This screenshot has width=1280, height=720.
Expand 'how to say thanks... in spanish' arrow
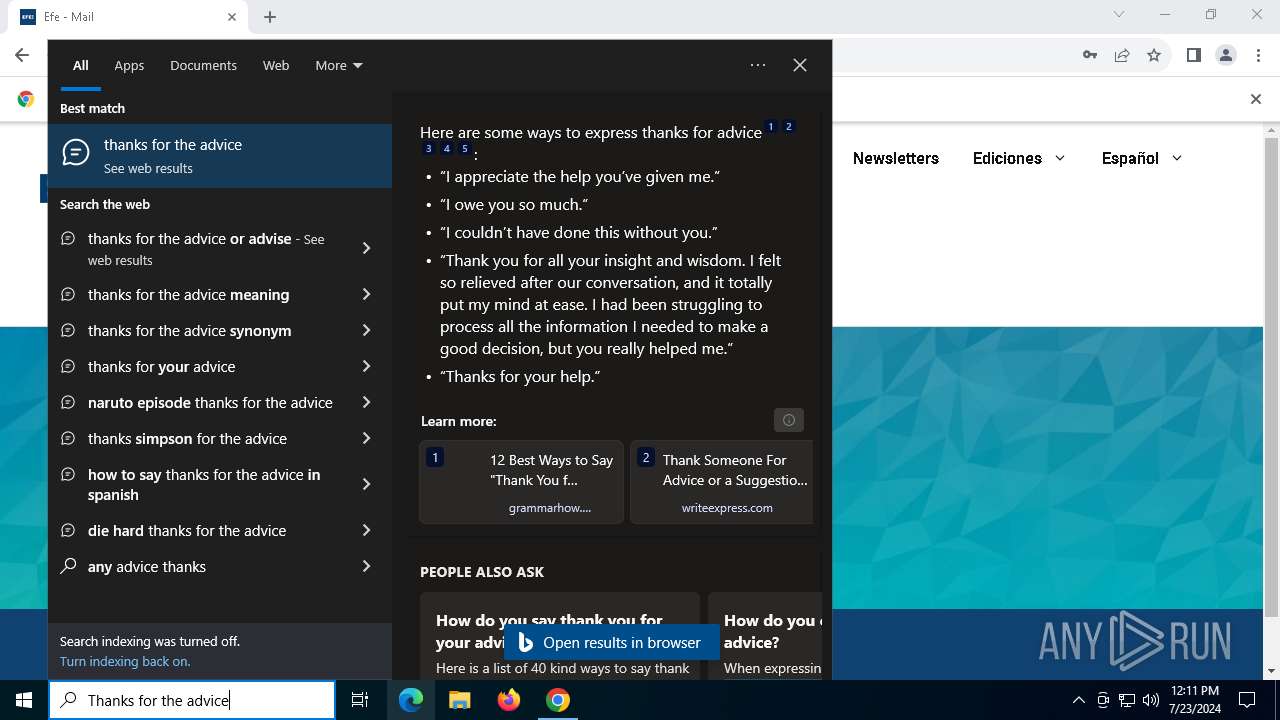click(x=366, y=484)
